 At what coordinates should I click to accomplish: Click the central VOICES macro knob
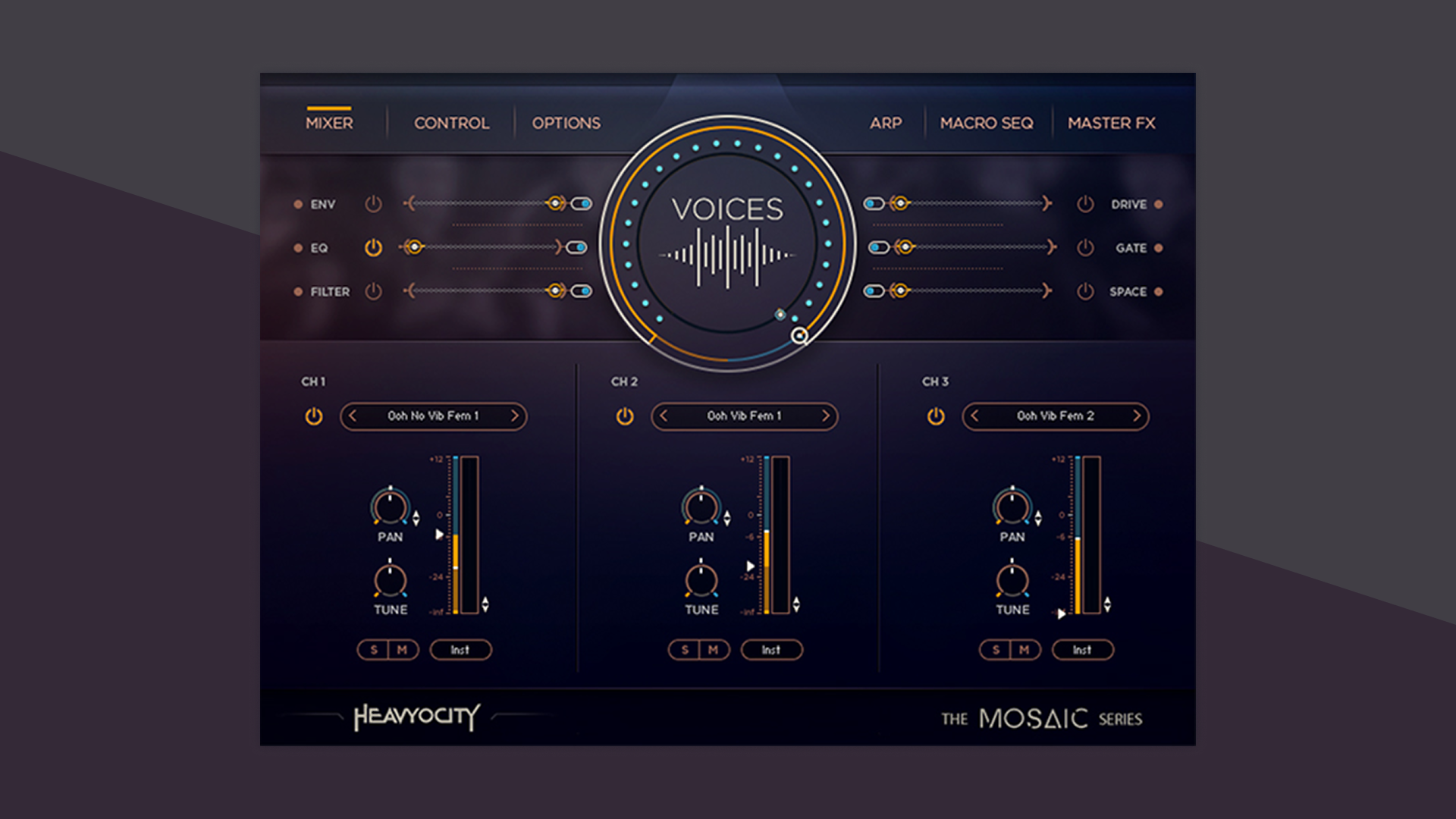(726, 241)
